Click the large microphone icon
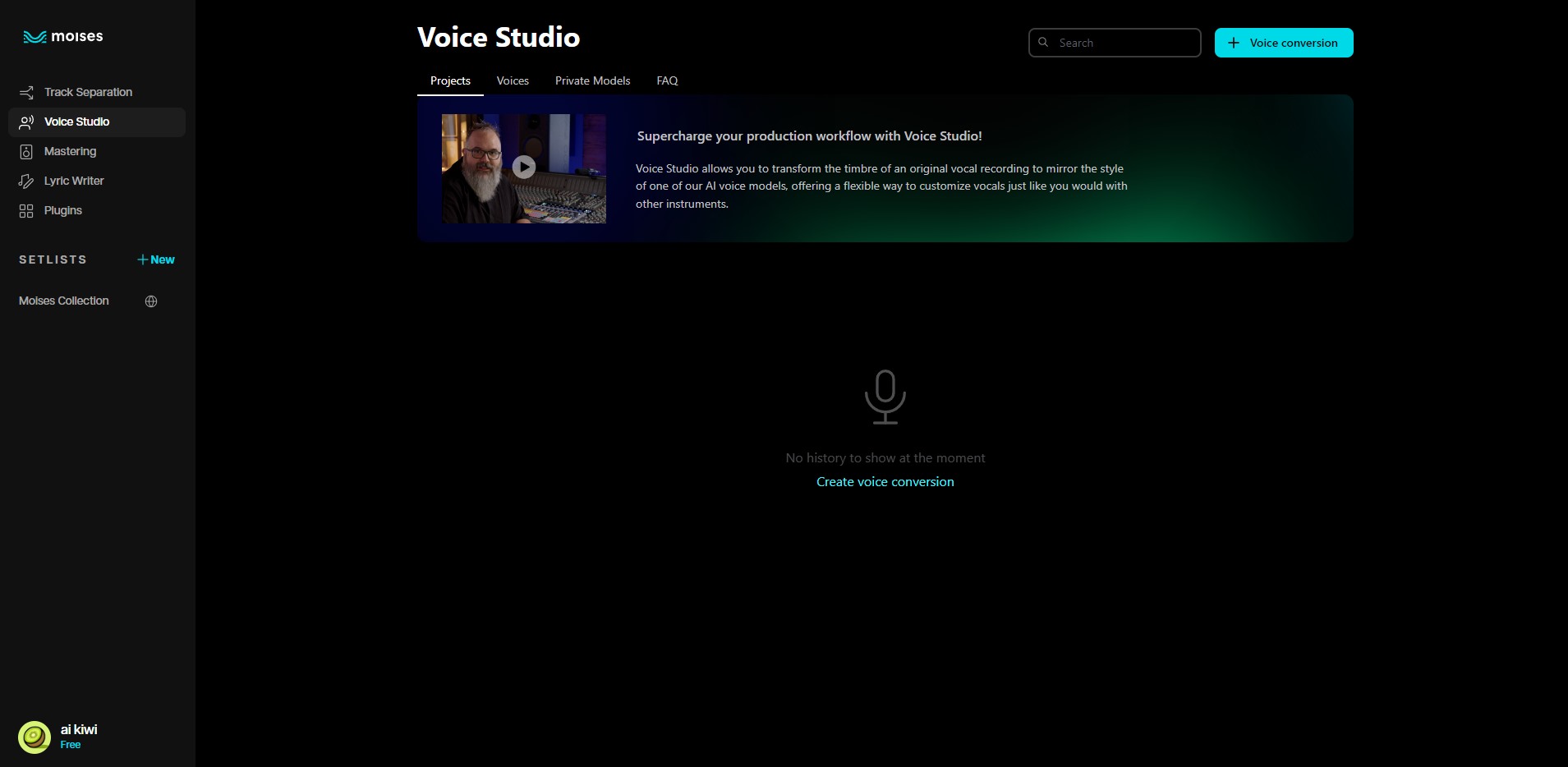1568x767 pixels. pyautogui.click(x=885, y=397)
